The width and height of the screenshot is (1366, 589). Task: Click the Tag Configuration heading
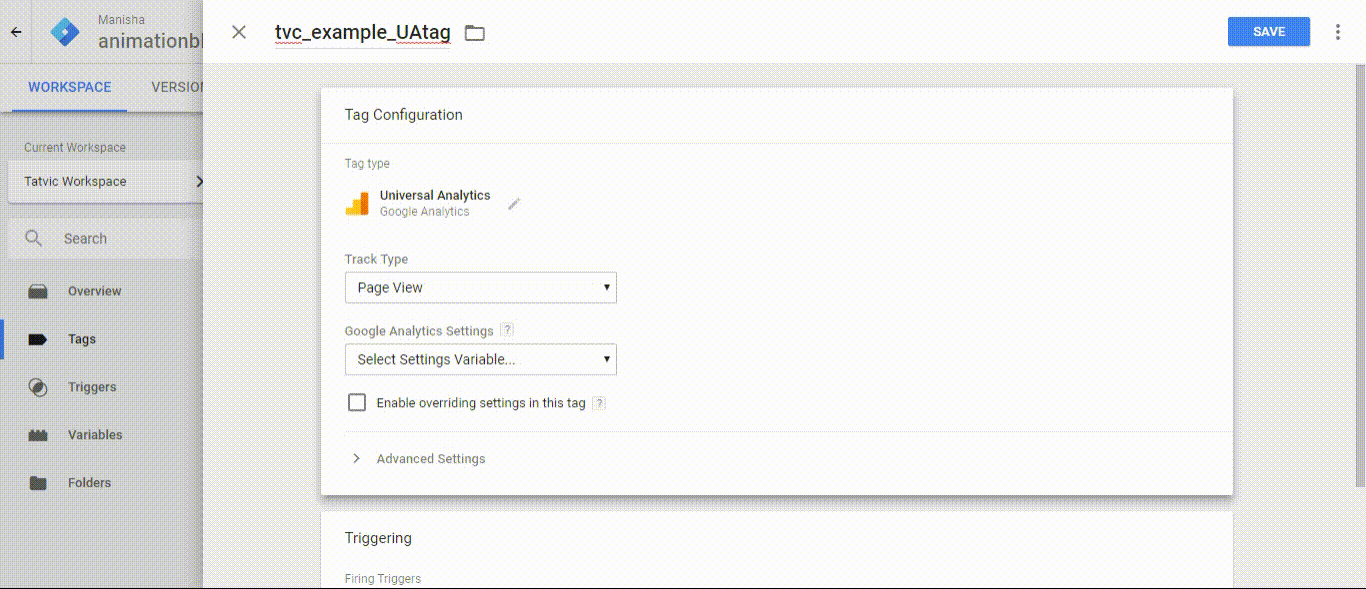(x=403, y=114)
